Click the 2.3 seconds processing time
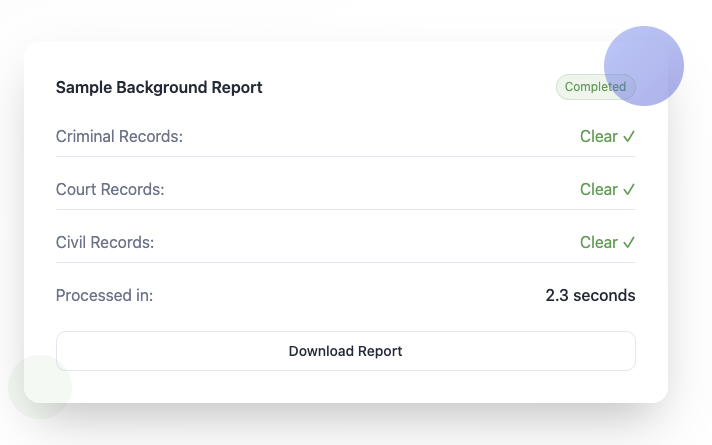712x445 pixels. click(590, 296)
